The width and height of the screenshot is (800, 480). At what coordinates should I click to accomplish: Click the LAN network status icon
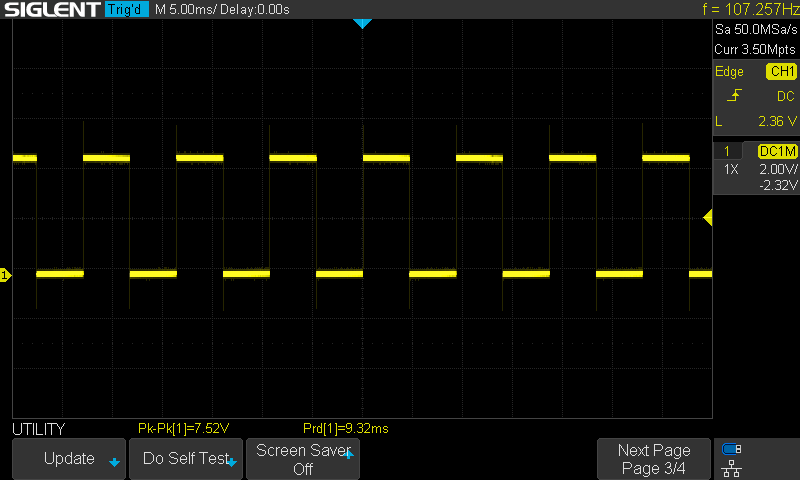[731, 467]
